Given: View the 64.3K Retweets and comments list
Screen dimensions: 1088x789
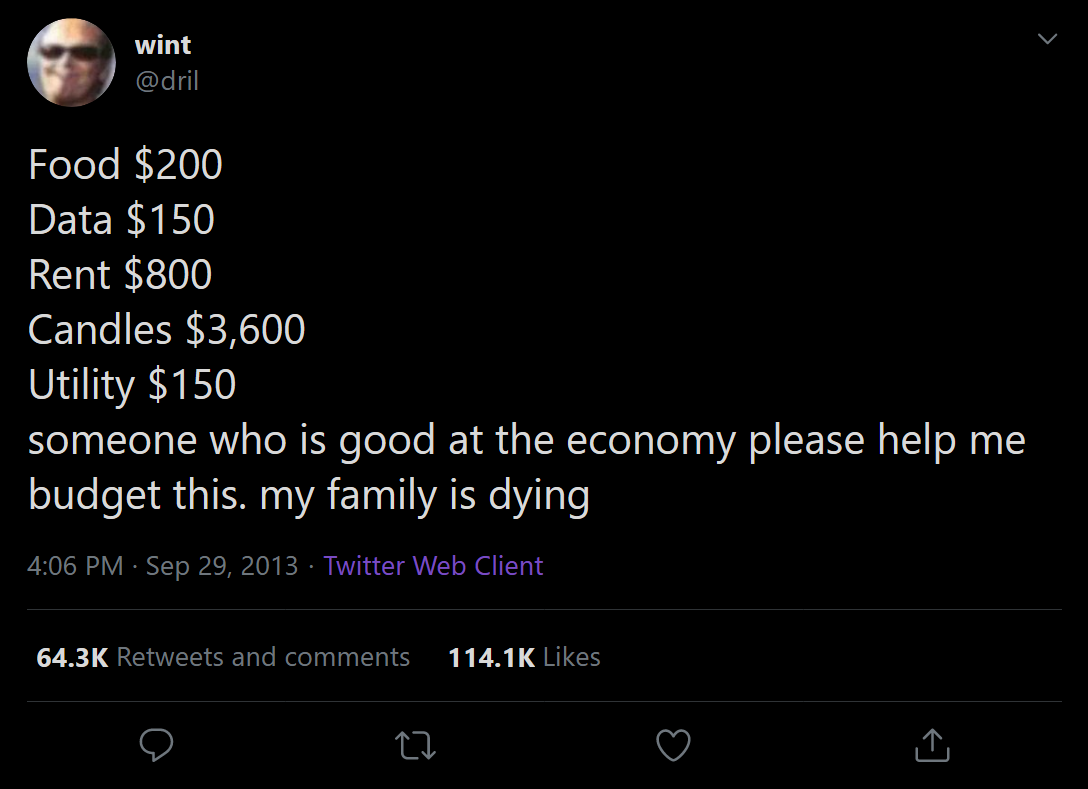Looking at the screenshot, I should [x=222, y=657].
